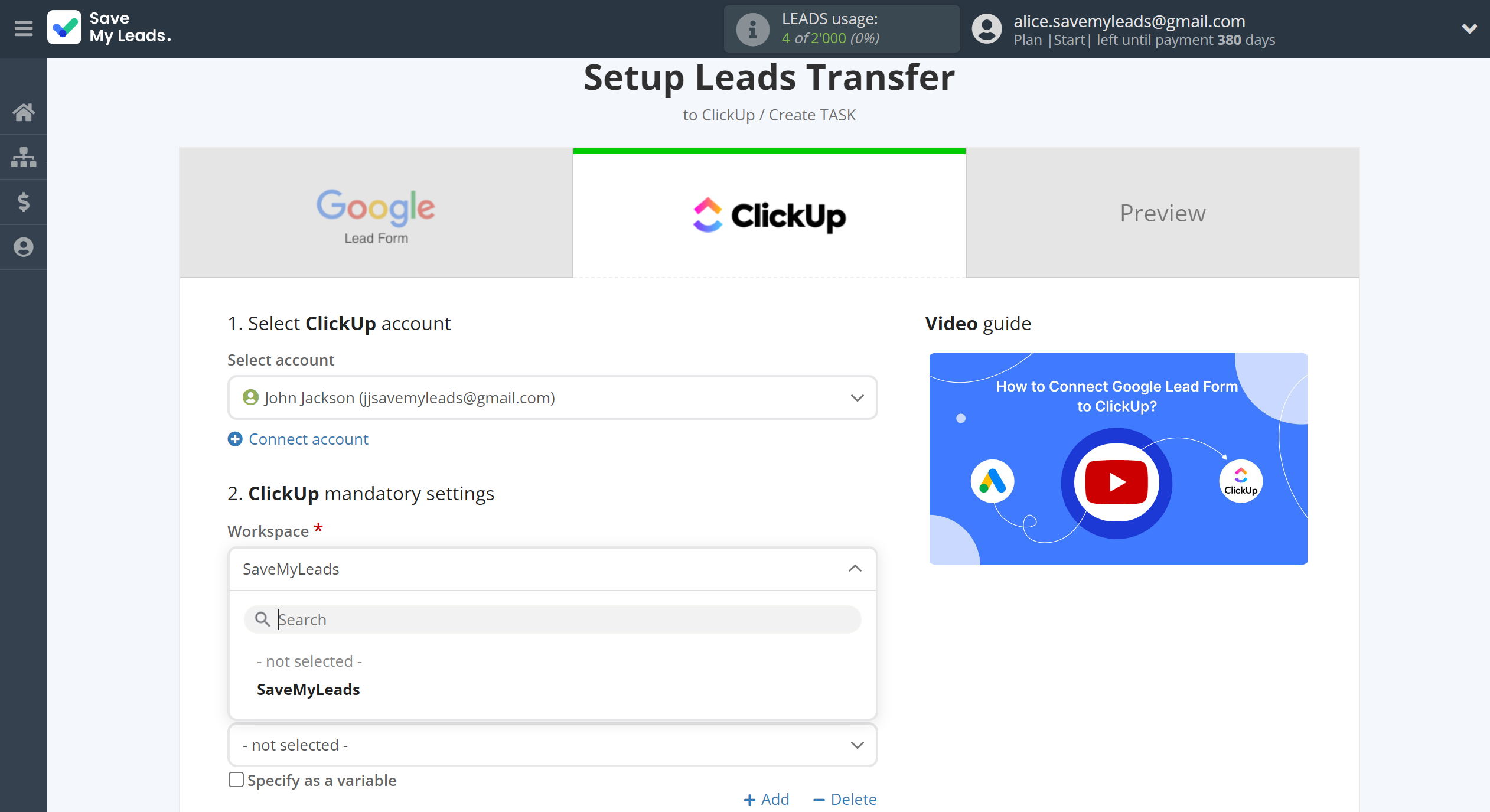Click the ClickUp icon in video thumbnail

pyautogui.click(x=1241, y=481)
